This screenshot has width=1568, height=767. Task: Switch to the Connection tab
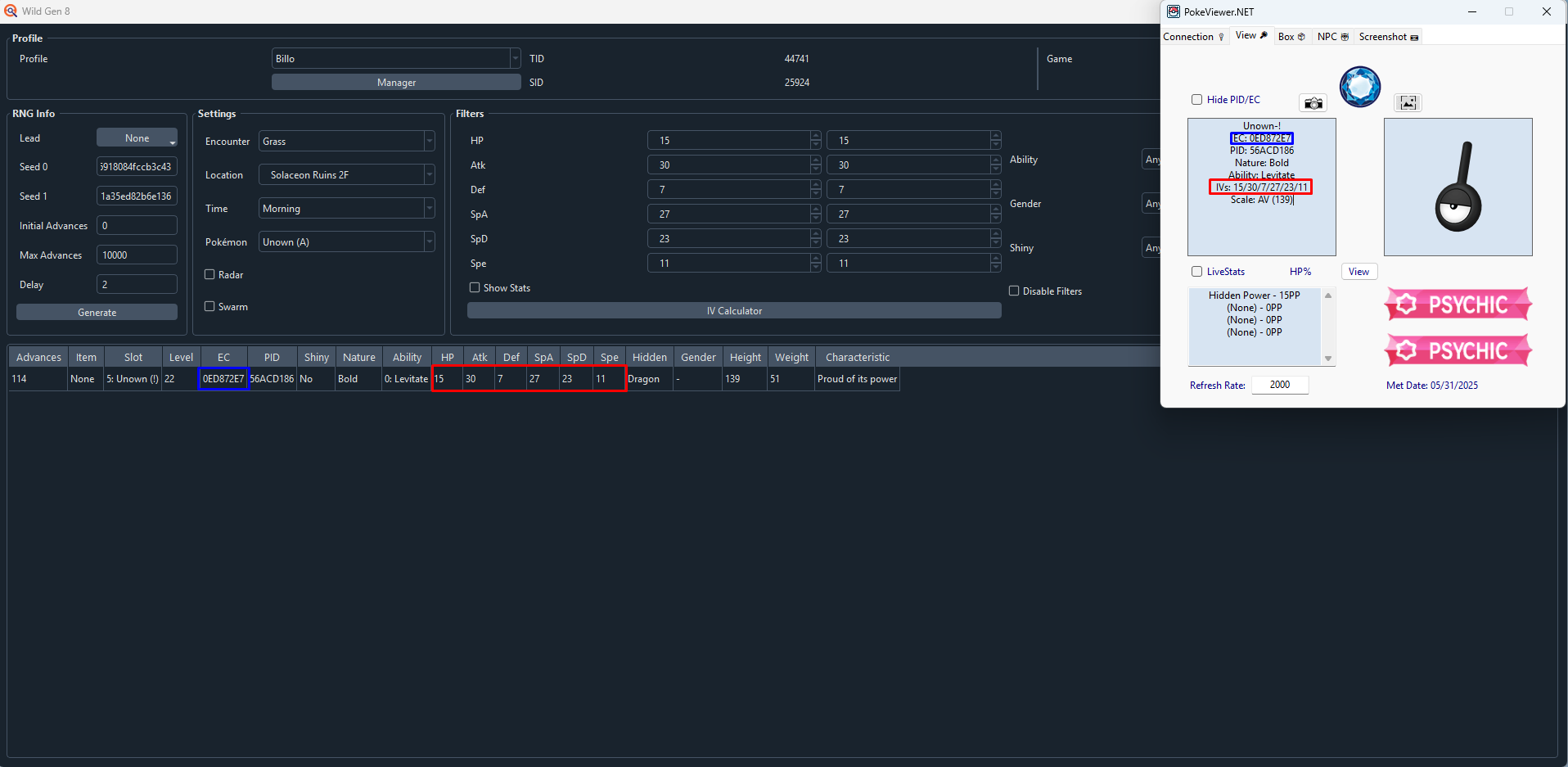pos(1194,37)
